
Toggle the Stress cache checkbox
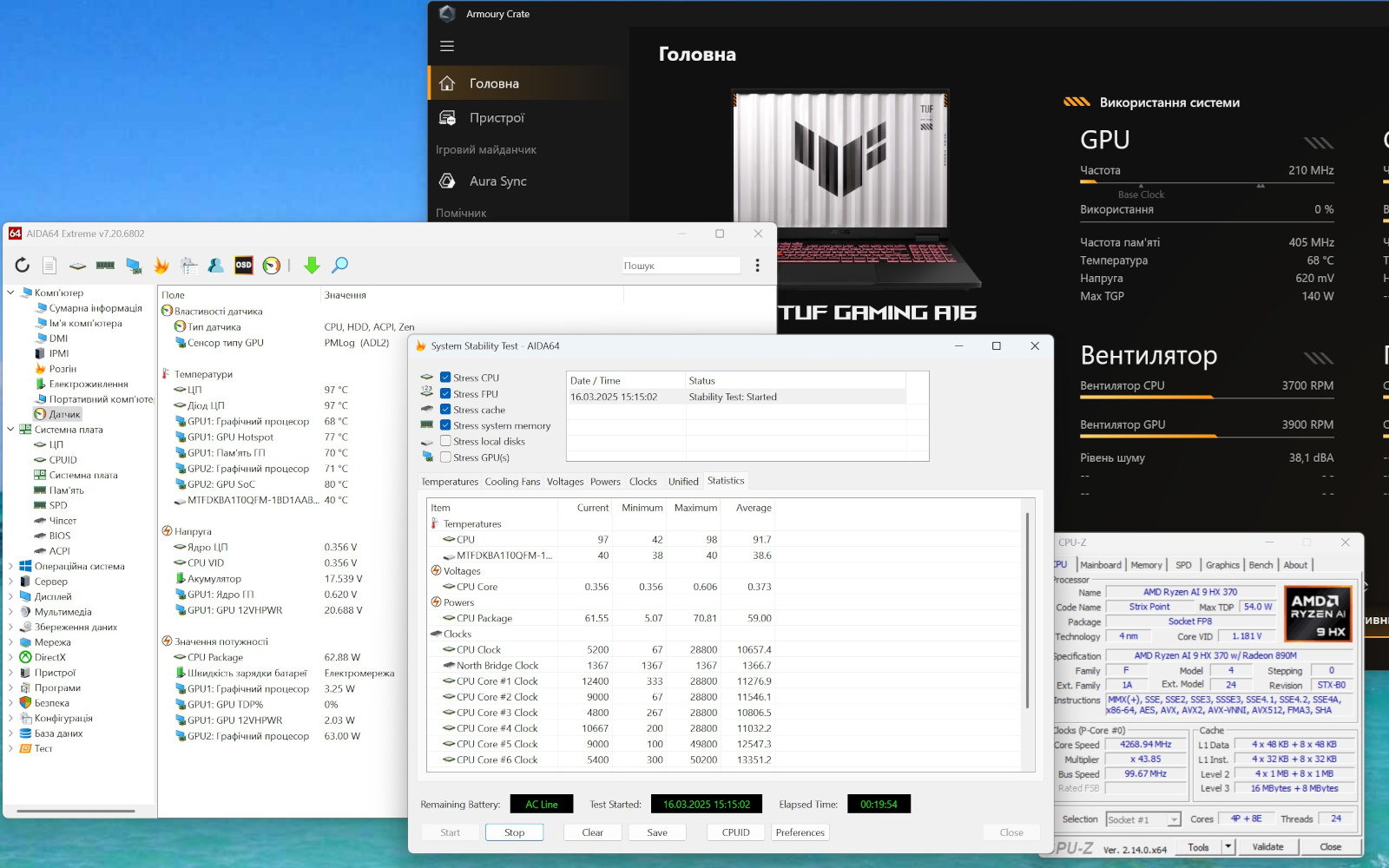click(x=445, y=410)
